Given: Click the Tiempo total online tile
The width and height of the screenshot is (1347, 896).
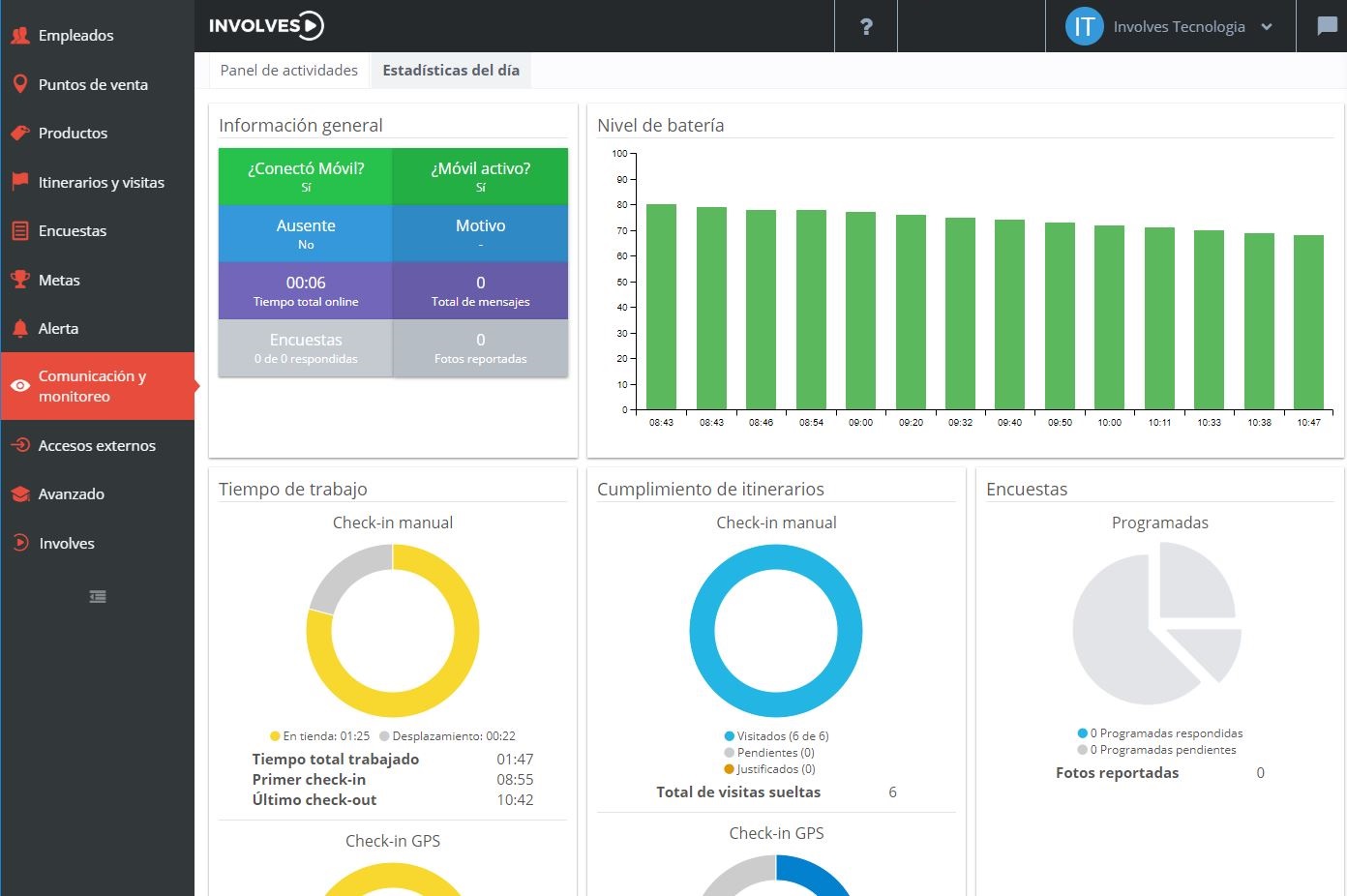Looking at the screenshot, I should click(306, 290).
